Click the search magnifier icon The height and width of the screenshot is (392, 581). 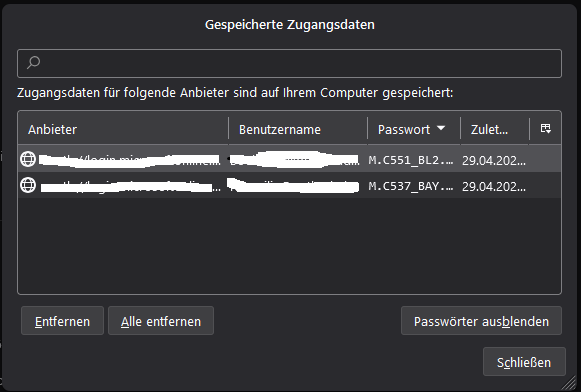coord(33,62)
